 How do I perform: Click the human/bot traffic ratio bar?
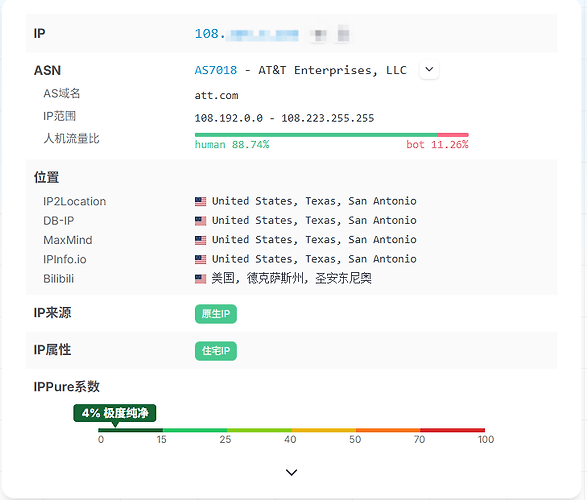point(332,135)
